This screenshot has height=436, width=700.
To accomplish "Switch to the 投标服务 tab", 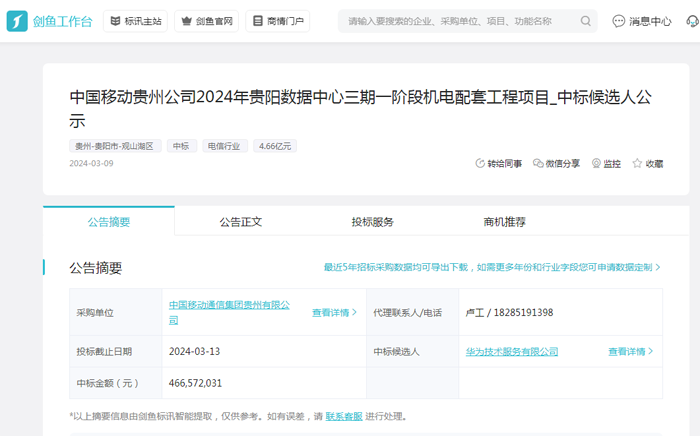I will click(x=372, y=222).
